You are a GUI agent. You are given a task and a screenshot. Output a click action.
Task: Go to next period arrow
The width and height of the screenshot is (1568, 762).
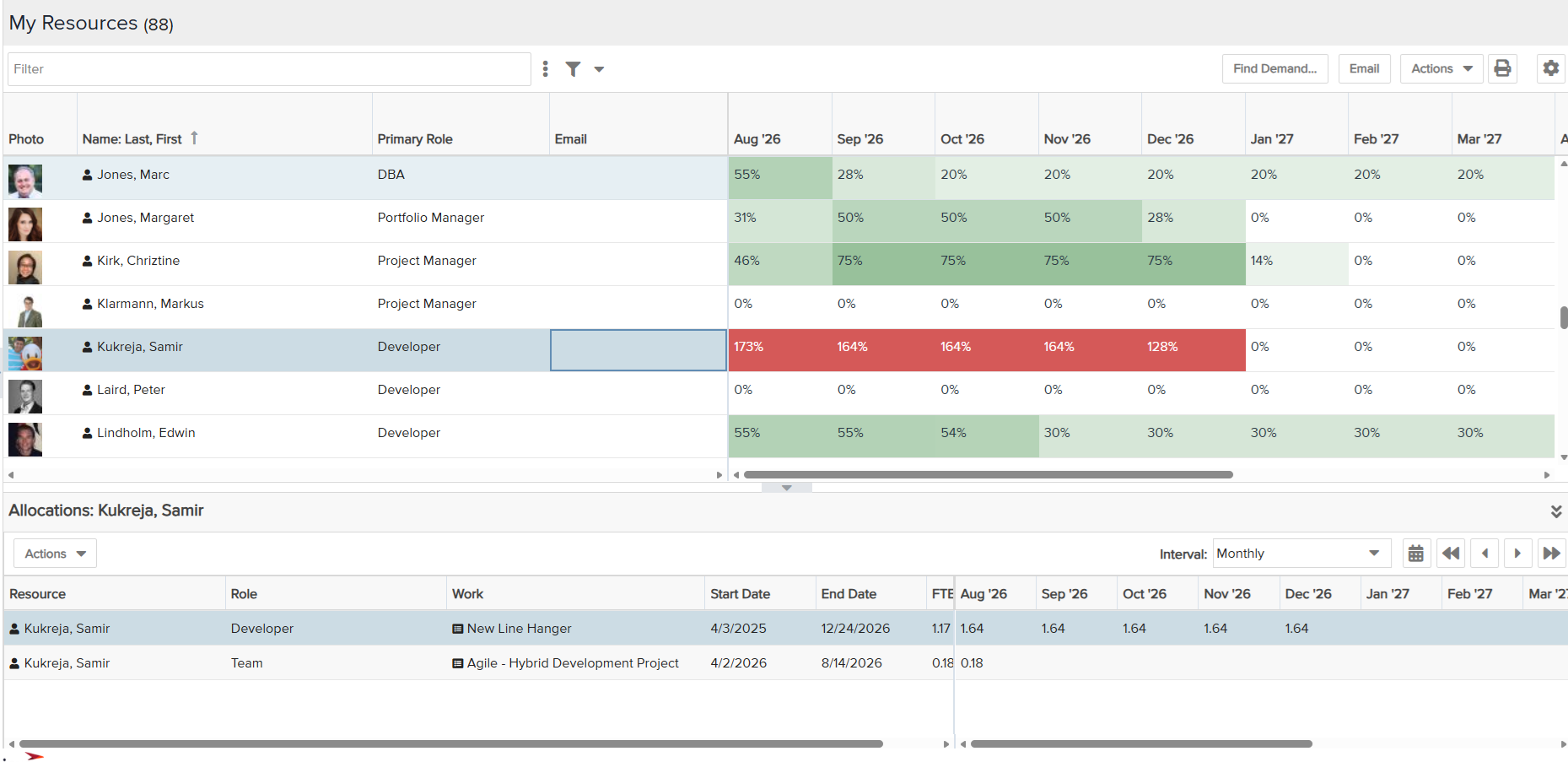[x=1517, y=554]
